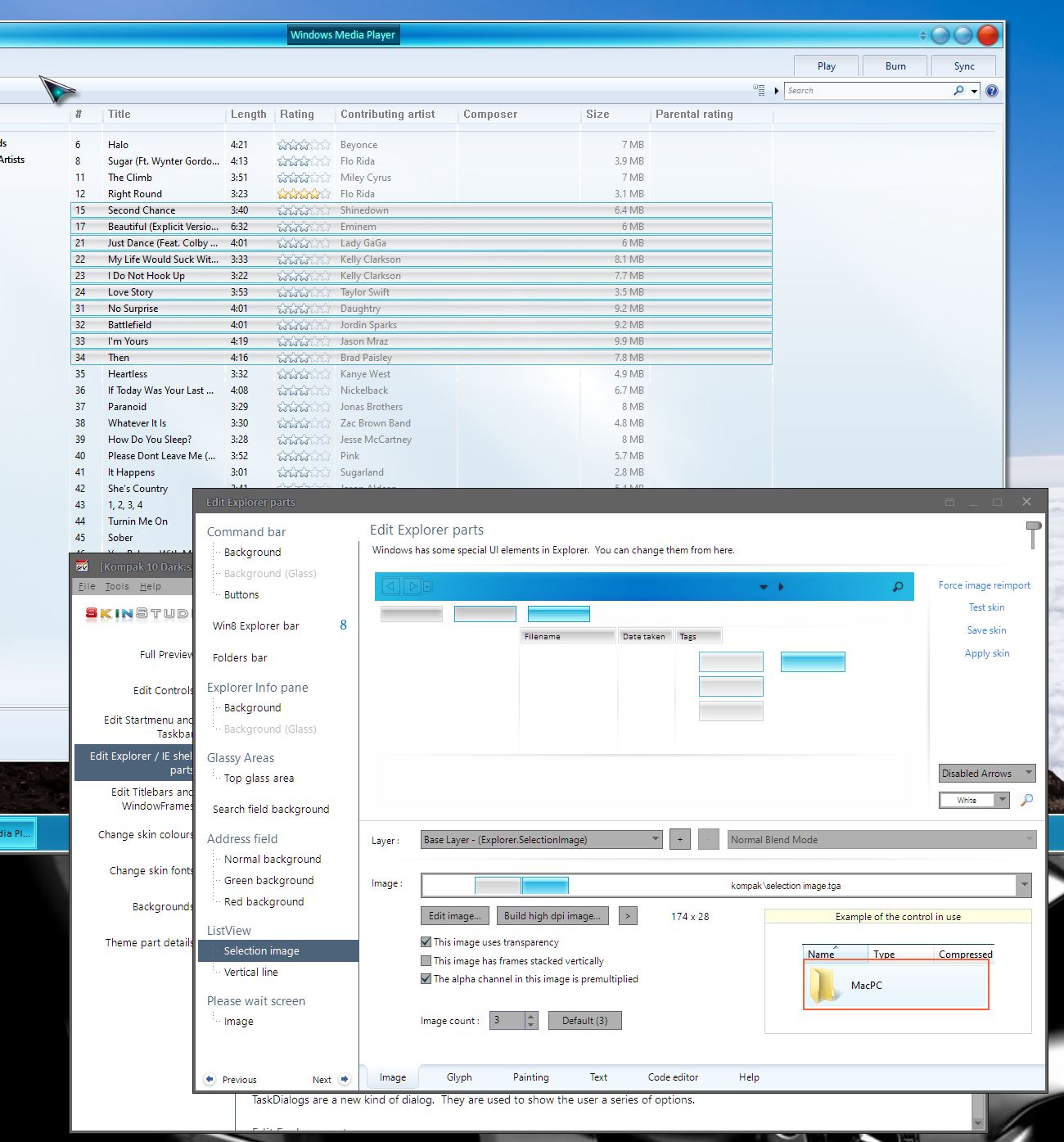Select the Image tab
This screenshot has width=1064, height=1142.
(393, 1077)
